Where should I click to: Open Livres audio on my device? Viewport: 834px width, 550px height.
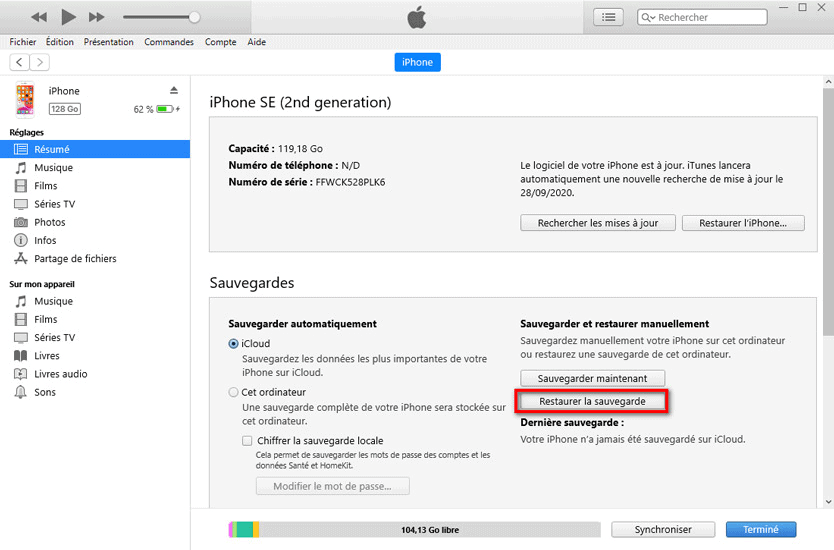pyautogui.click(x=60, y=374)
